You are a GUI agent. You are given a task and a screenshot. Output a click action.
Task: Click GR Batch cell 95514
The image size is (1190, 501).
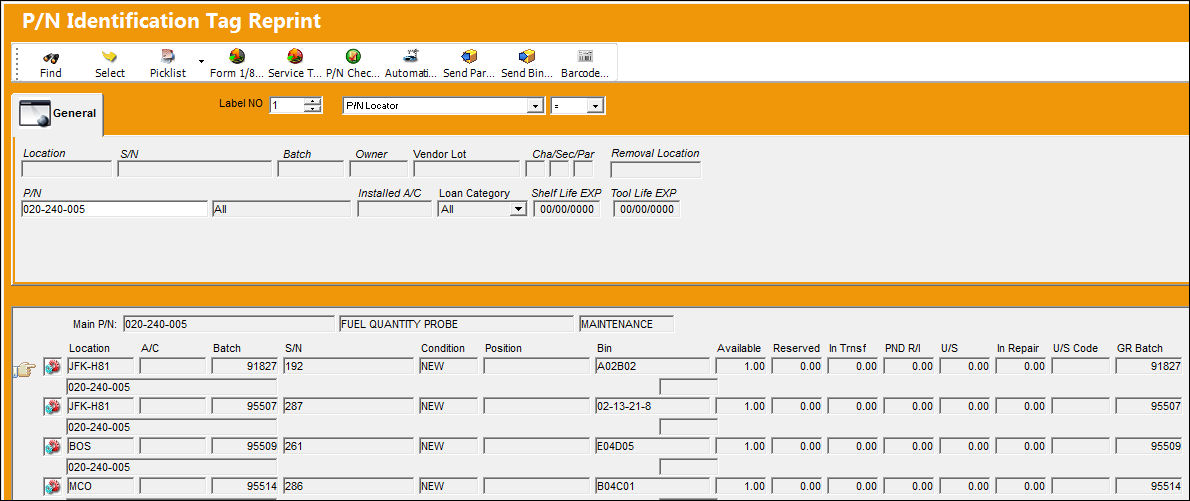coord(1149,487)
